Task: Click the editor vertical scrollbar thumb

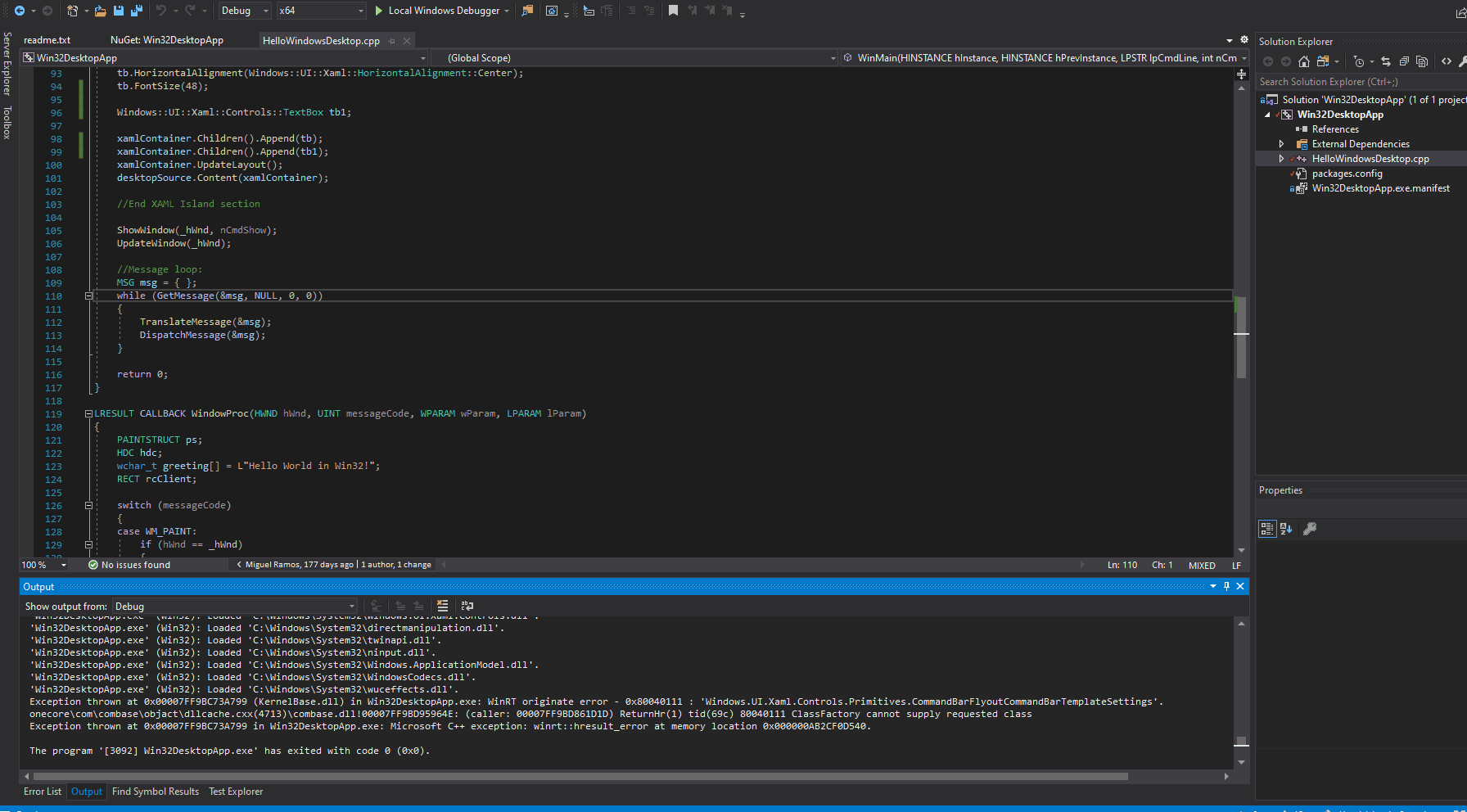Action: click(x=1241, y=337)
